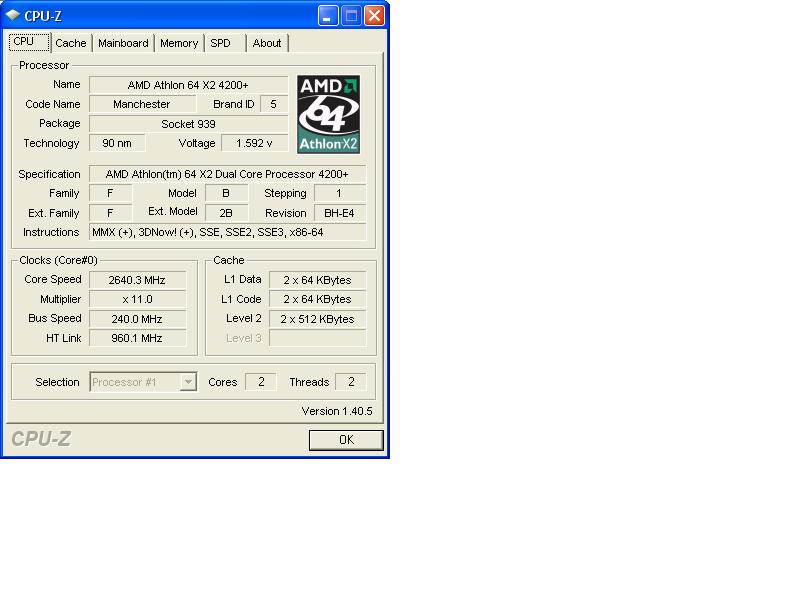This screenshot has height=600, width=800.
Task: Click the maximize button in title bar
Action: pyautogui.click(x=351, y=16)
